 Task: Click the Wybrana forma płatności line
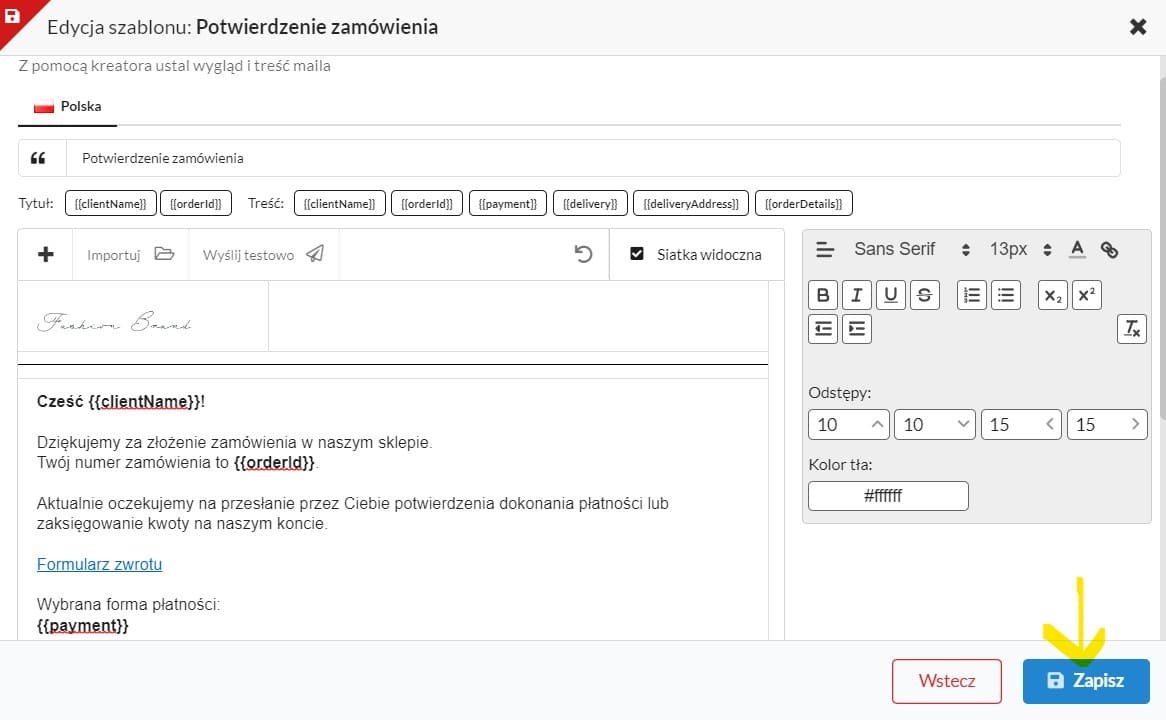coord(128,605)
